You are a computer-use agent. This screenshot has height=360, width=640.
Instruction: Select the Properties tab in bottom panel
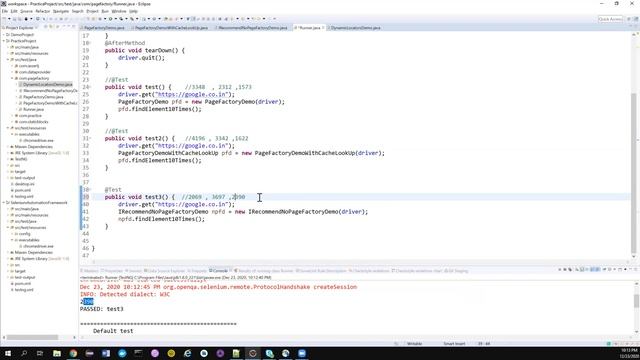pyautogui.click(x=112, y=271)
